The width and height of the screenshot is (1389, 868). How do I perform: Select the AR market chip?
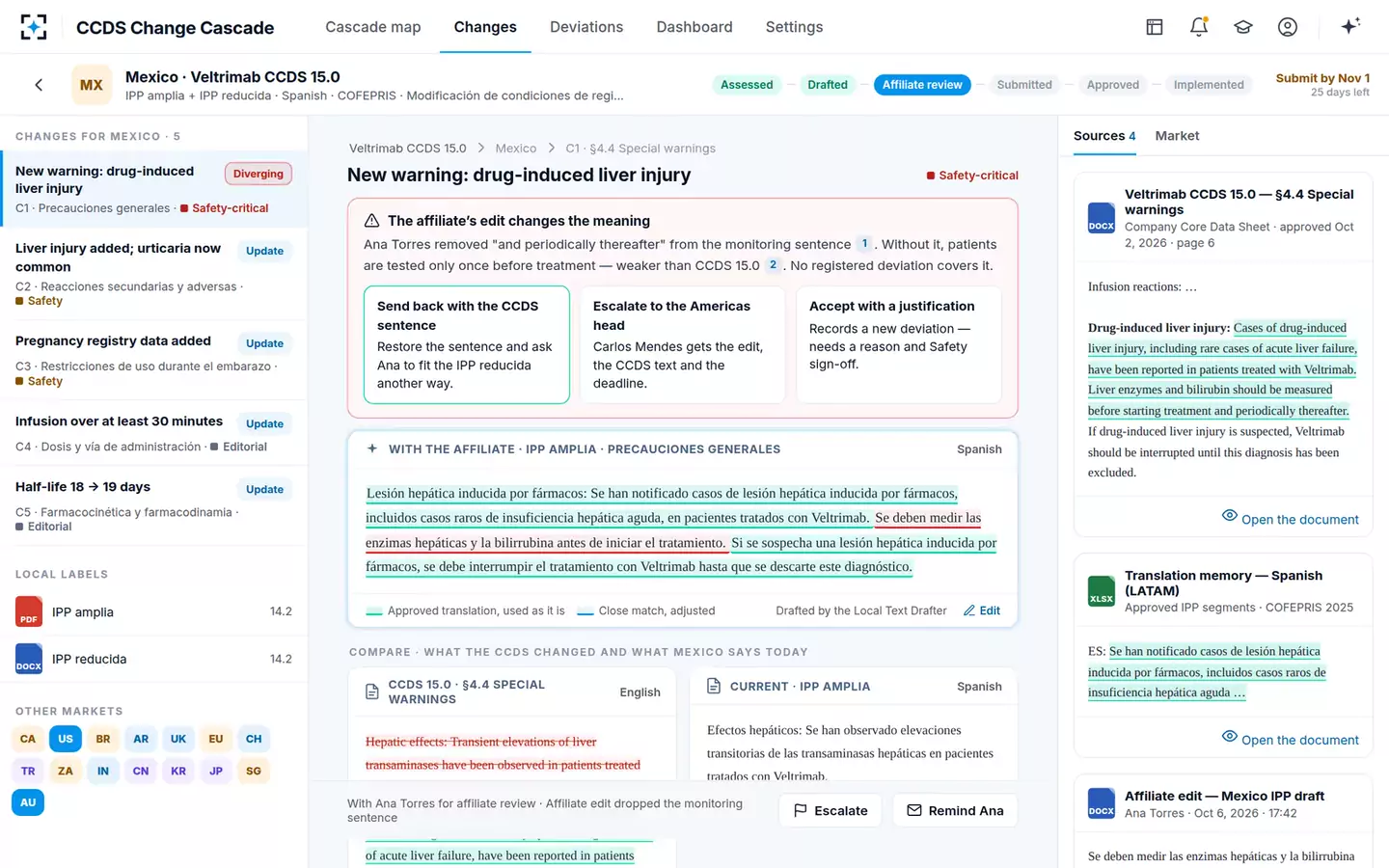[141, 739]
